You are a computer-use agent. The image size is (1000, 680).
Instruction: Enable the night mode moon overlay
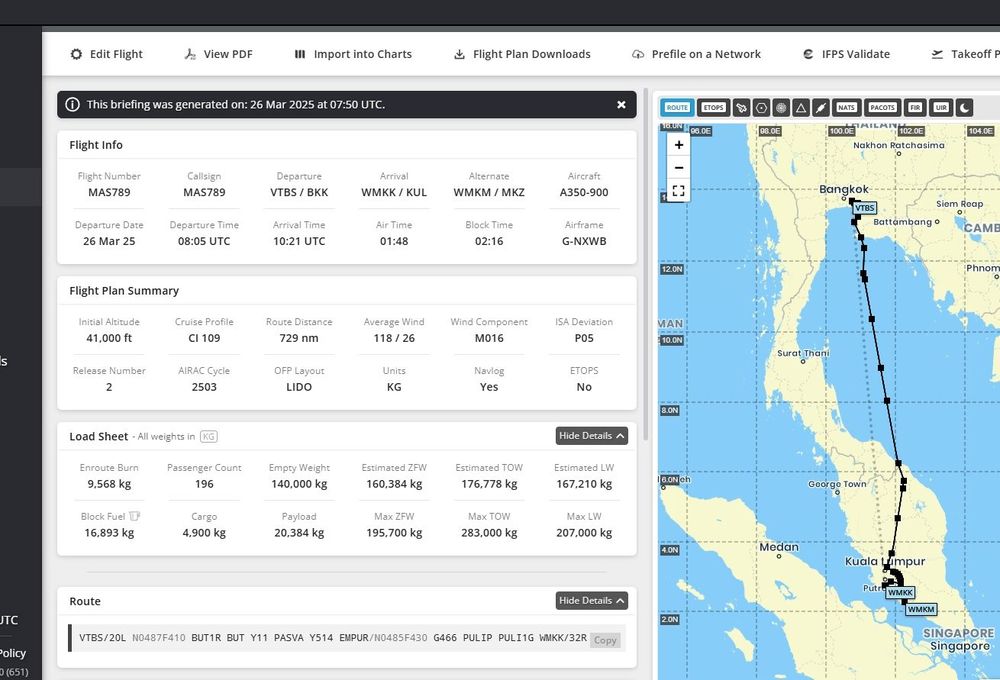(965, 107)
